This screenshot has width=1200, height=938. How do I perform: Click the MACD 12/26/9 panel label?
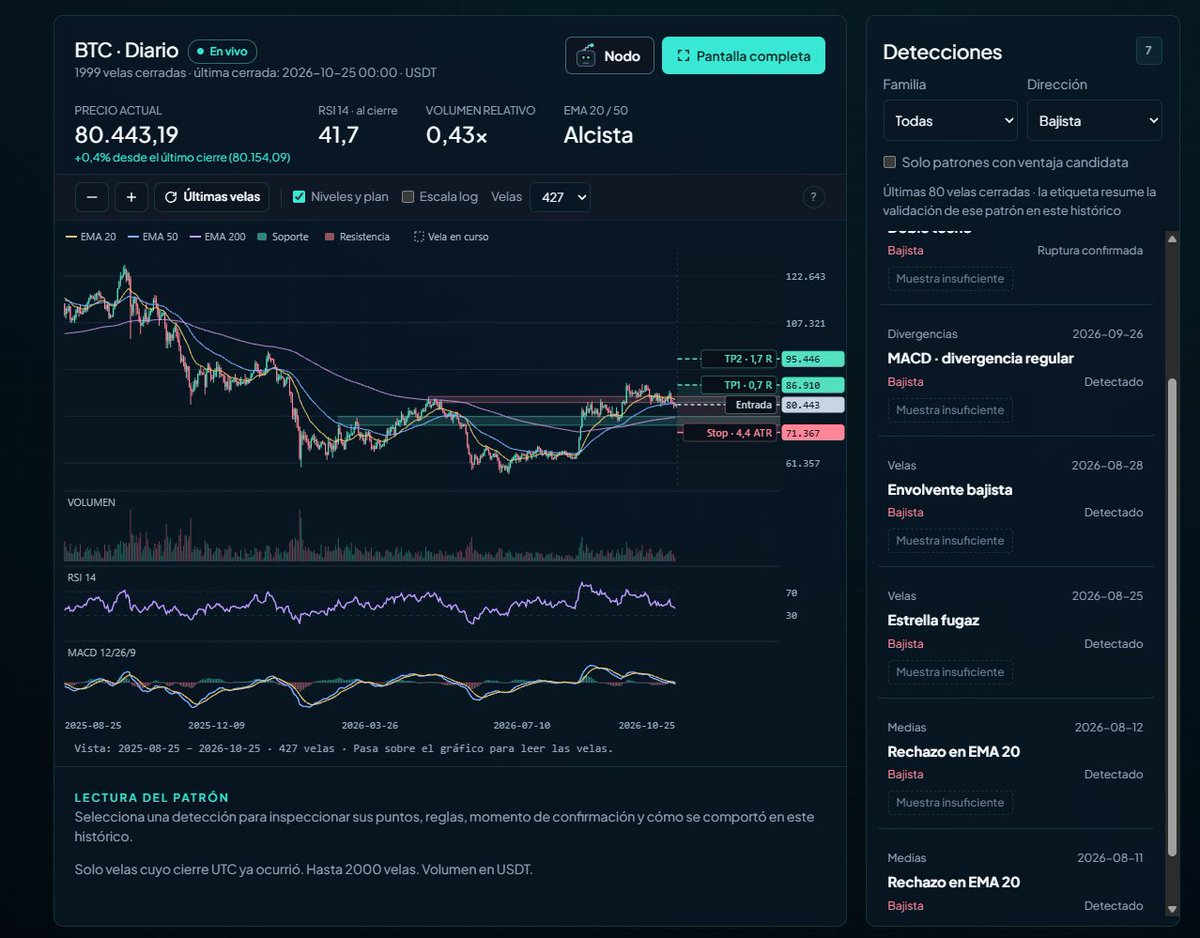point(101,652)
